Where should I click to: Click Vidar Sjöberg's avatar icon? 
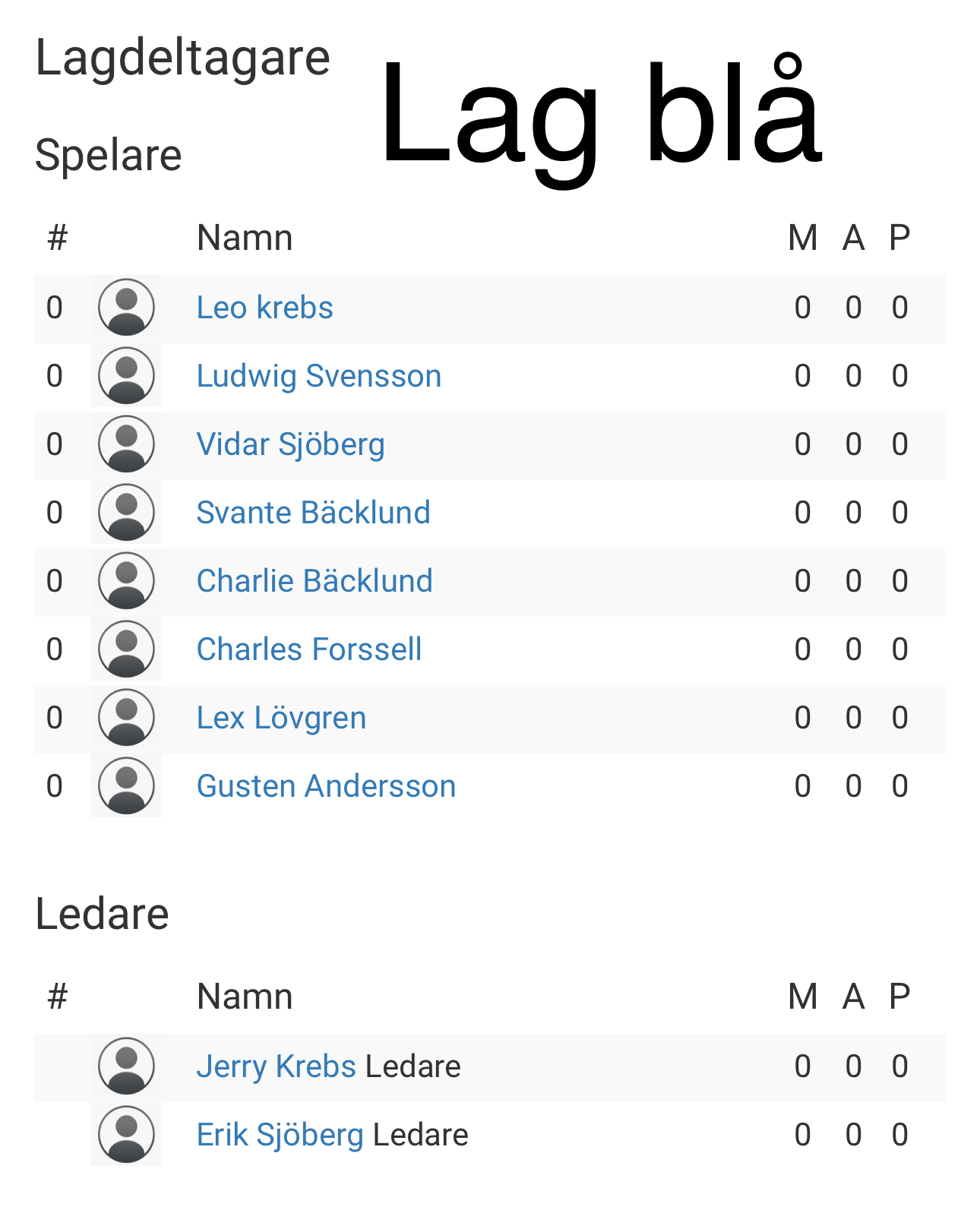126,444
